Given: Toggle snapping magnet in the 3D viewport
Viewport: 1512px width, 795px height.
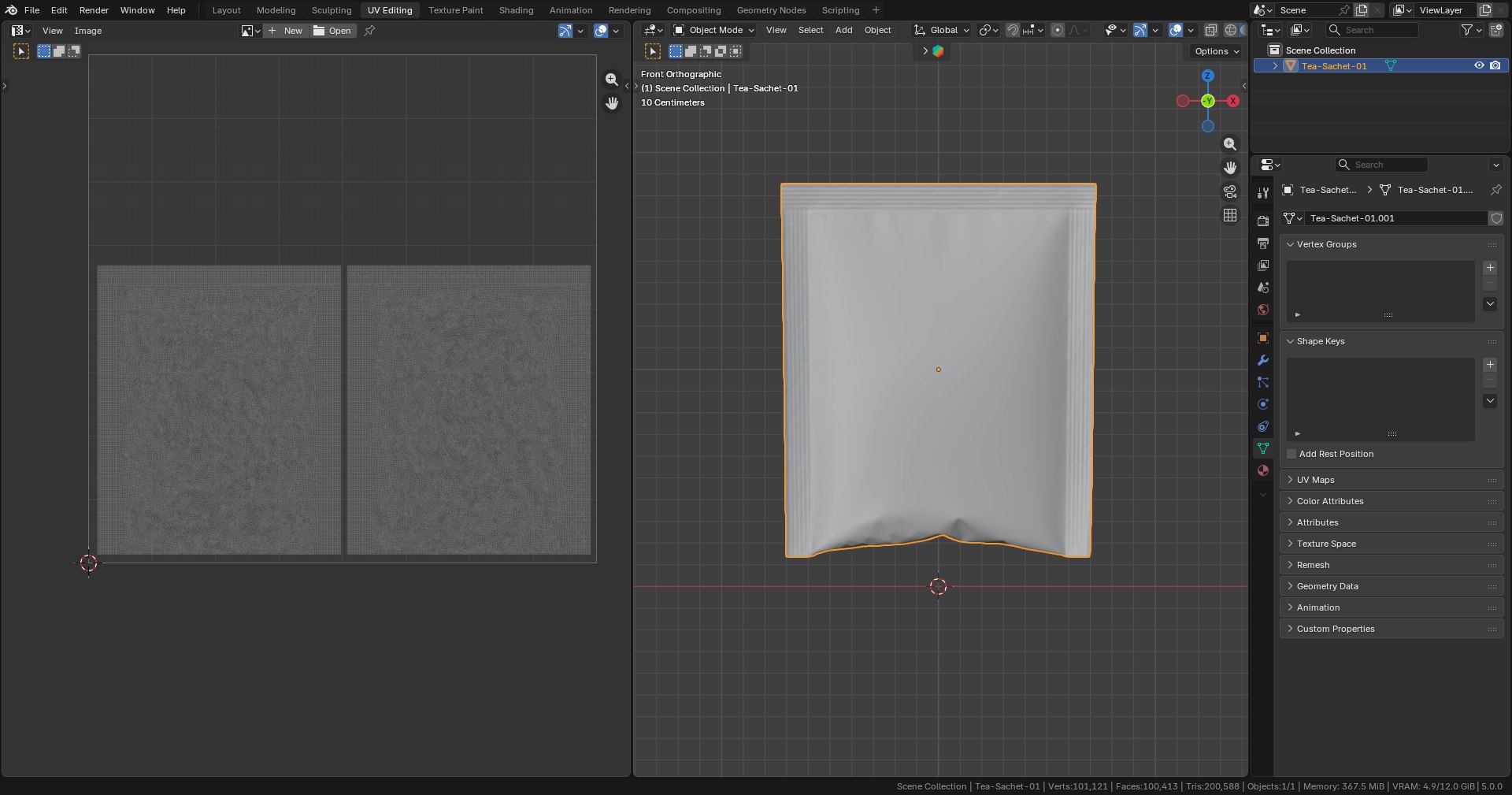Looking at the screenshot, I should pos(1013,30).
